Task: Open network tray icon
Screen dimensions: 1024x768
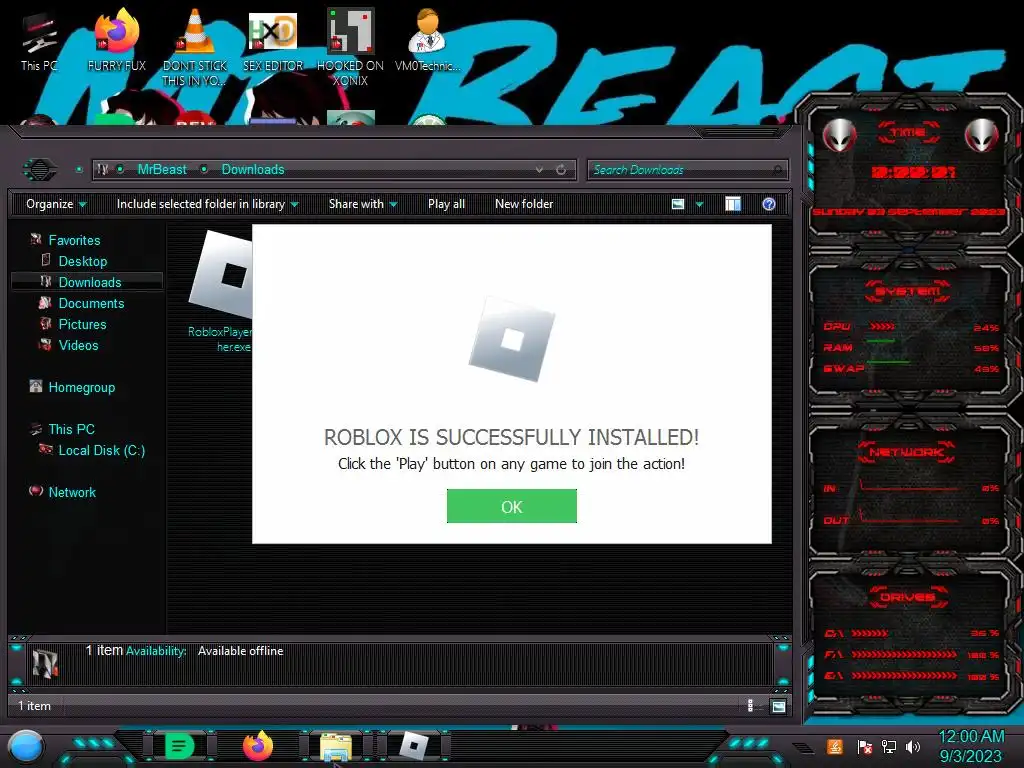Action: pyautogui.click(x=889, y=746)
